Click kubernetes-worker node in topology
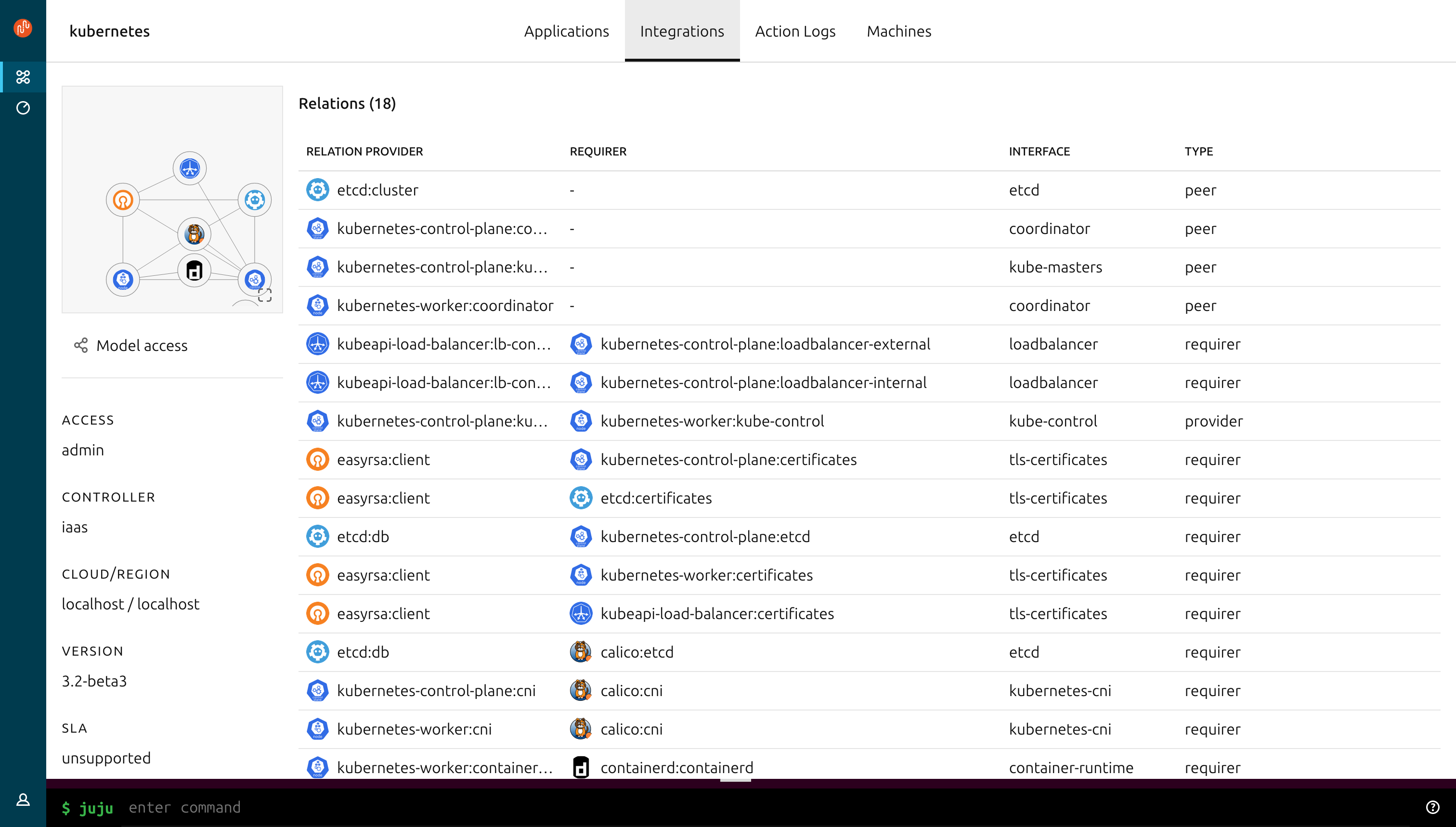Screen dimensions: 1456x827 123,280
